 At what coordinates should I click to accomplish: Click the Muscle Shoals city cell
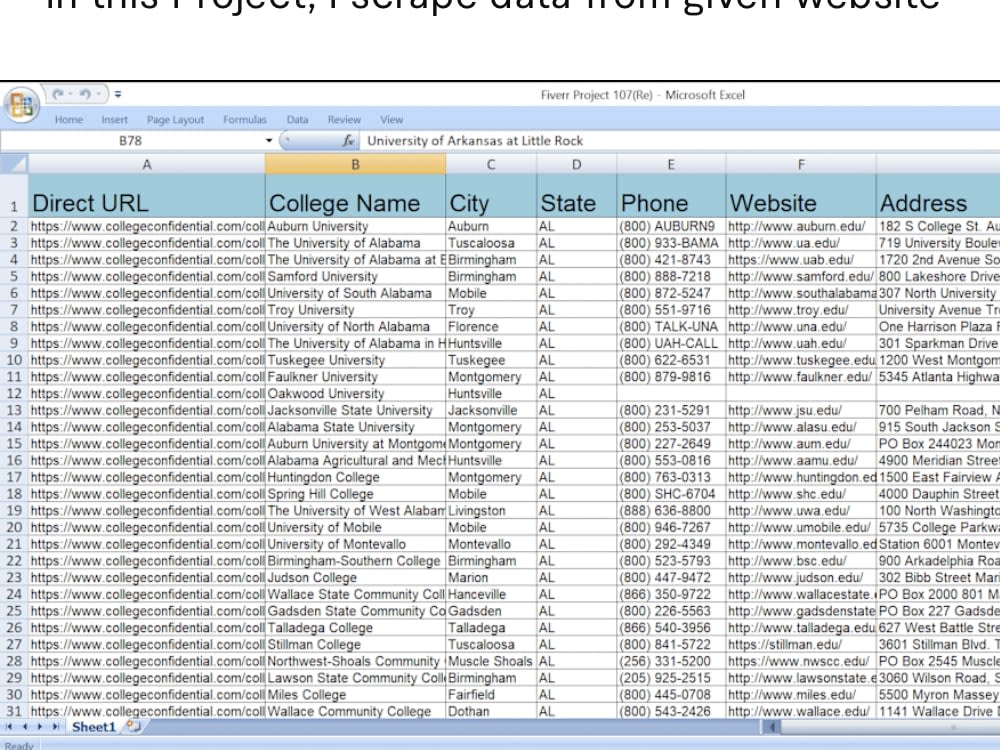tap(491, 661)
